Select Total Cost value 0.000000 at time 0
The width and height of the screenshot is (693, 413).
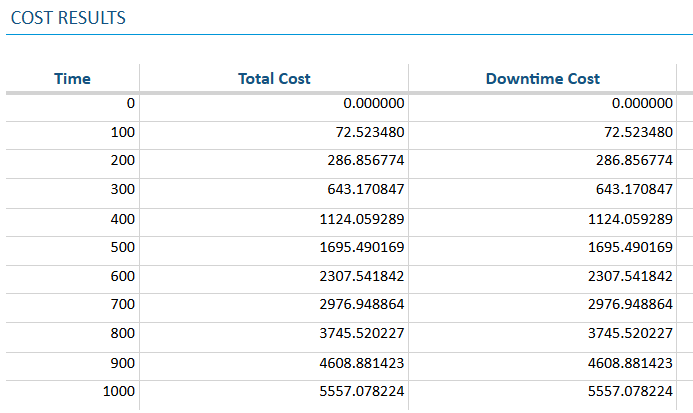pyautogui.click(x=373, y=103)
